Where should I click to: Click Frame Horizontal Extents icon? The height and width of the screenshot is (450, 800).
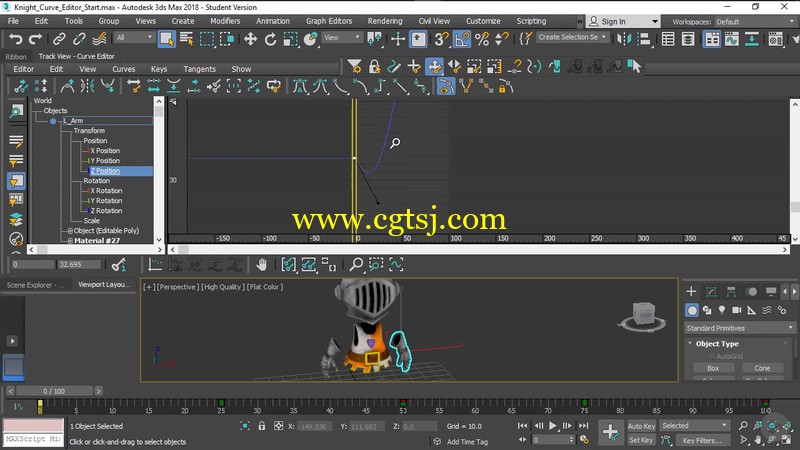point(288,264)
